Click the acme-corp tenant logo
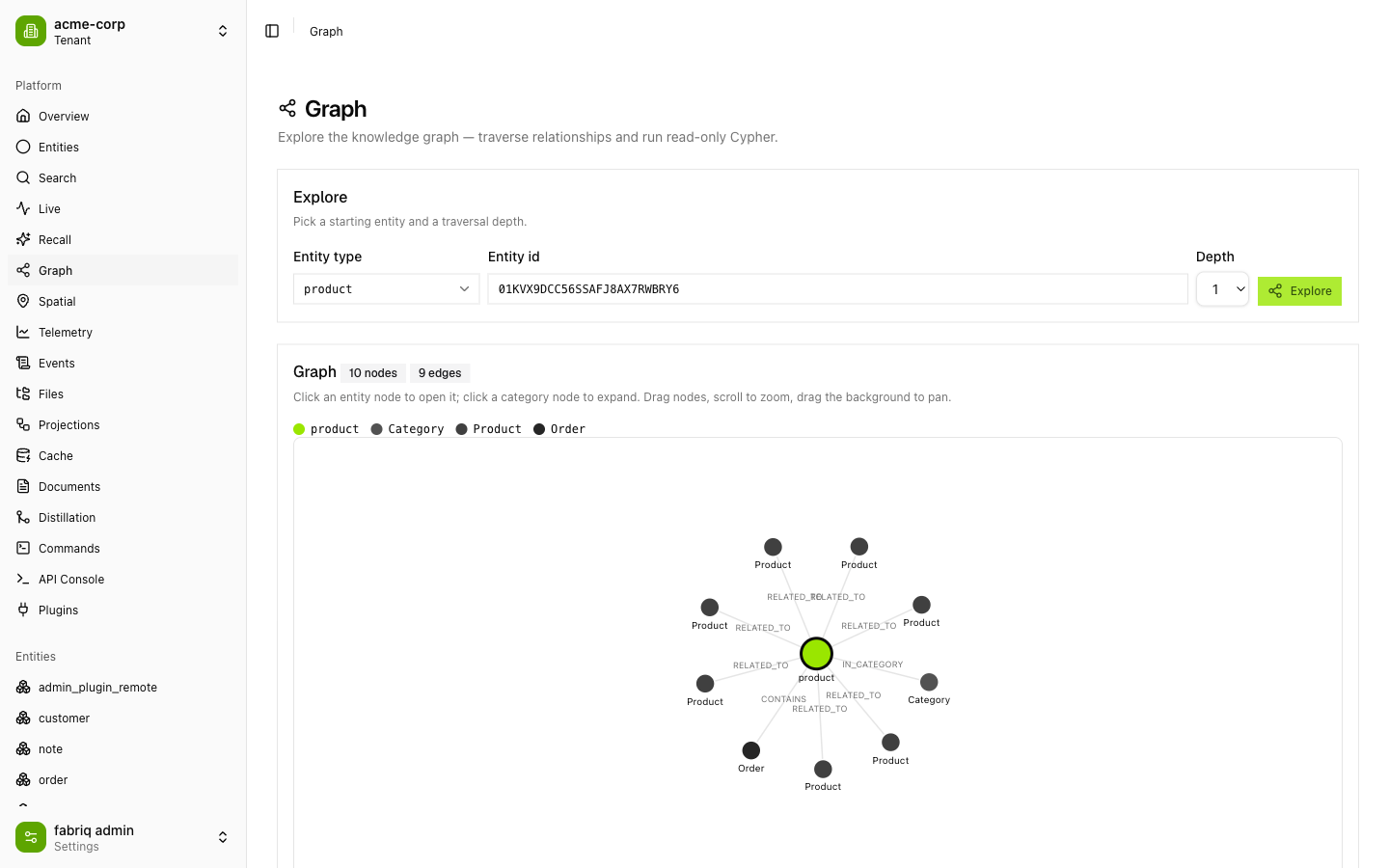The image size is (1389, 868). tap(31, 31)
